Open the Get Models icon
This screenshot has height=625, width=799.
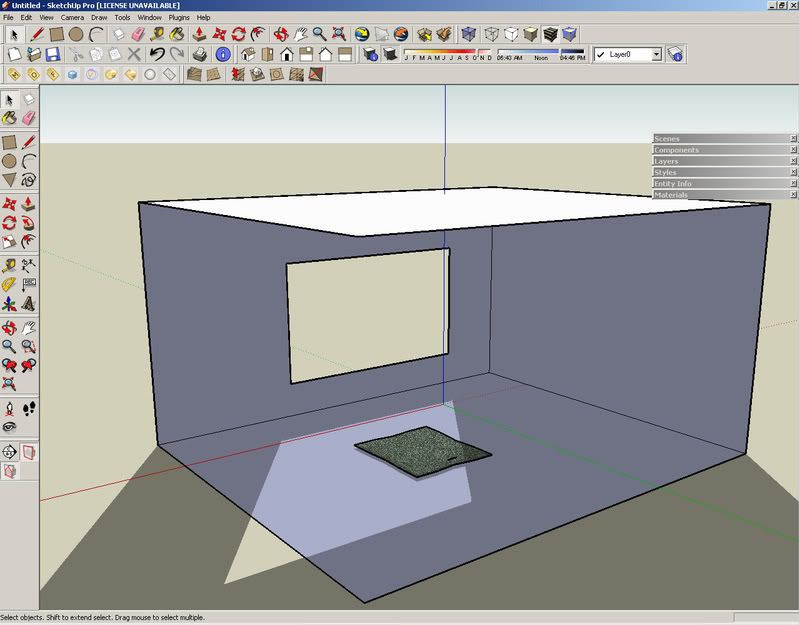pyautogui.click(x=424, y=34)
